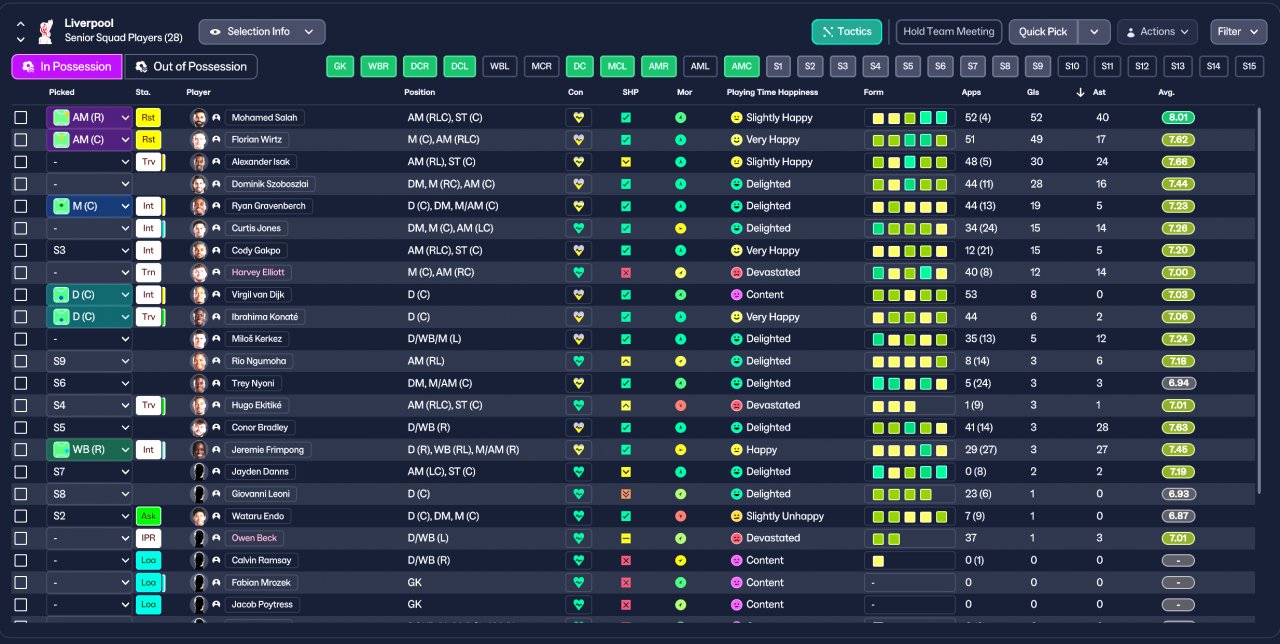
Task: Tick Mohamed Salah's row checkbox
Action: (21, 117)
